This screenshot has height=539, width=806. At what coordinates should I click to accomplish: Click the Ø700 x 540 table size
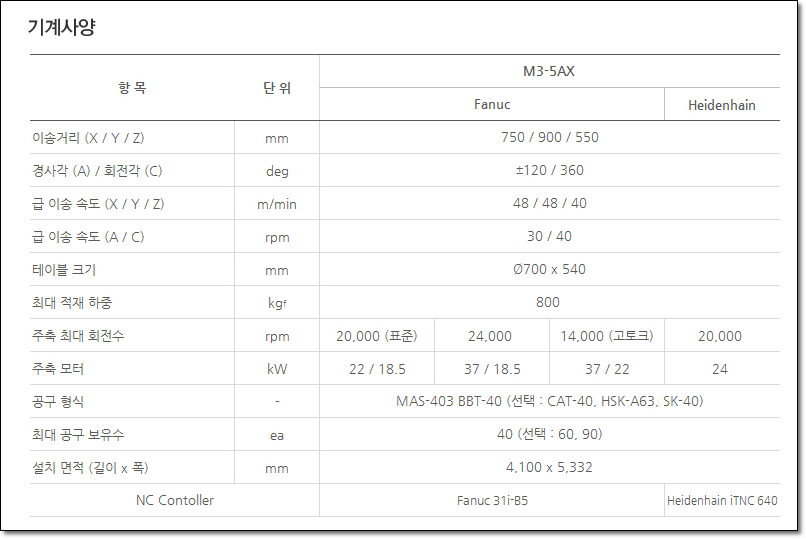[x=549, y=270]
